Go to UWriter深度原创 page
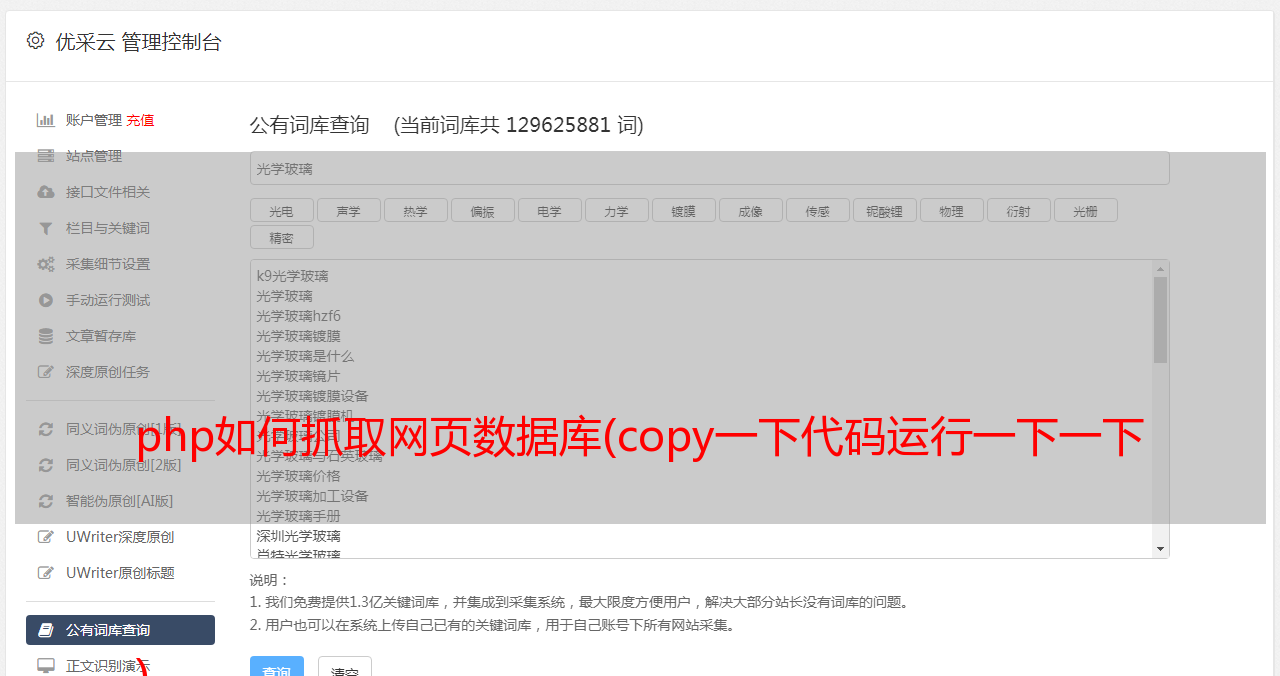The width and height of the screenshot is (1280, 676). [x=120, y=537]
